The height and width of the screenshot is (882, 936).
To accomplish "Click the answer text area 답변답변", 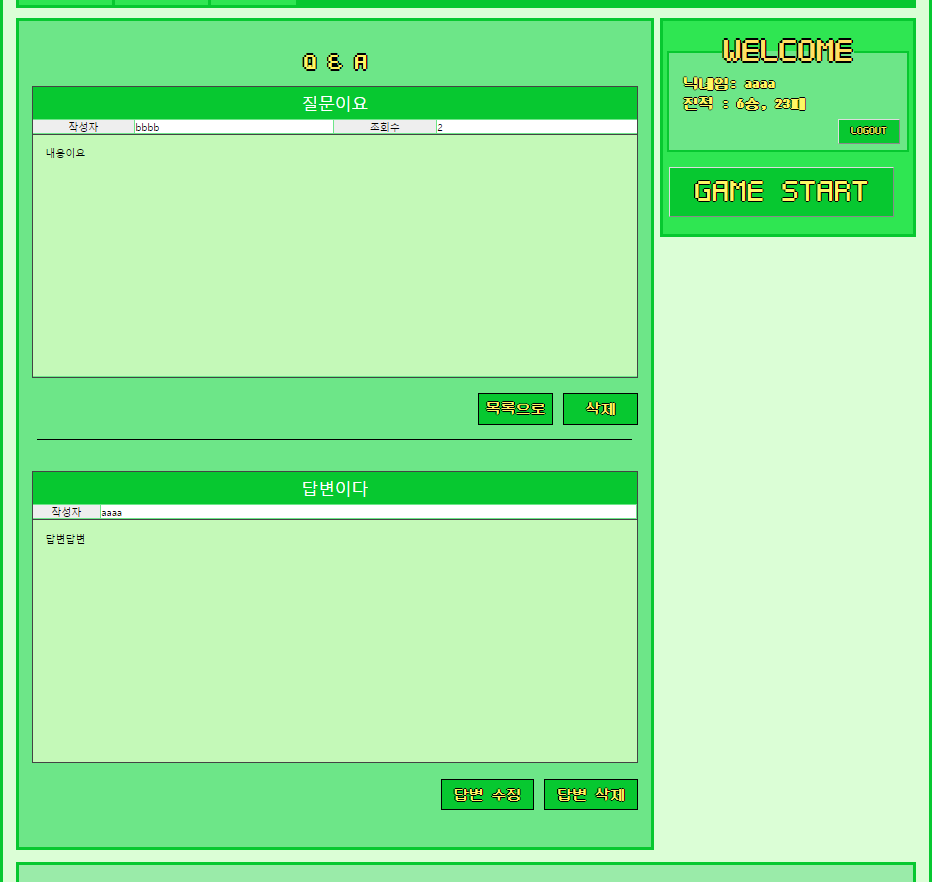I will point(334,640).
